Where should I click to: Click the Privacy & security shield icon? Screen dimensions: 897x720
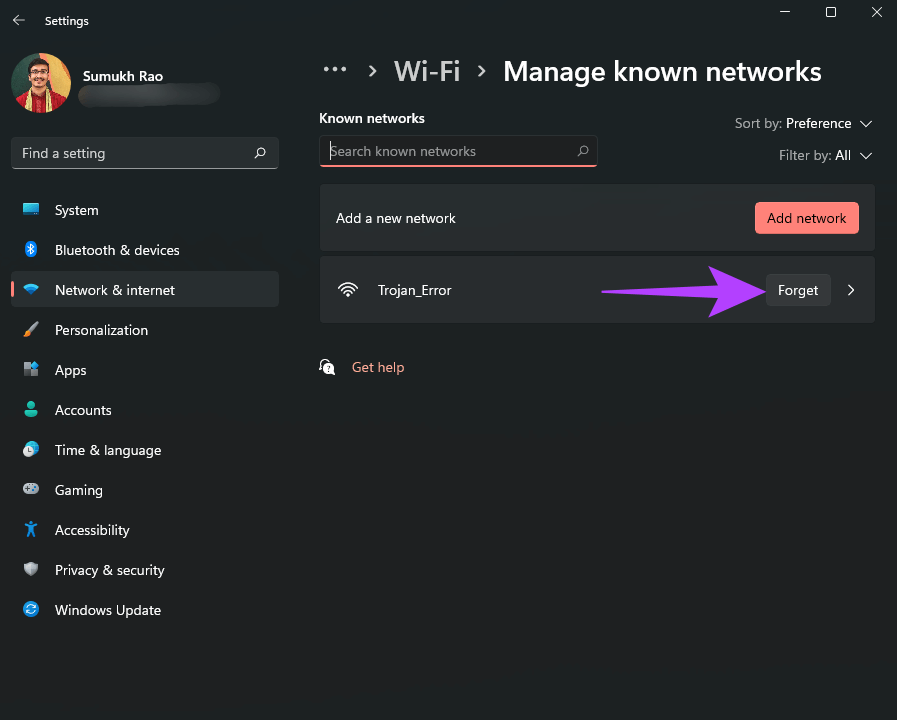(x=31, y=569)
